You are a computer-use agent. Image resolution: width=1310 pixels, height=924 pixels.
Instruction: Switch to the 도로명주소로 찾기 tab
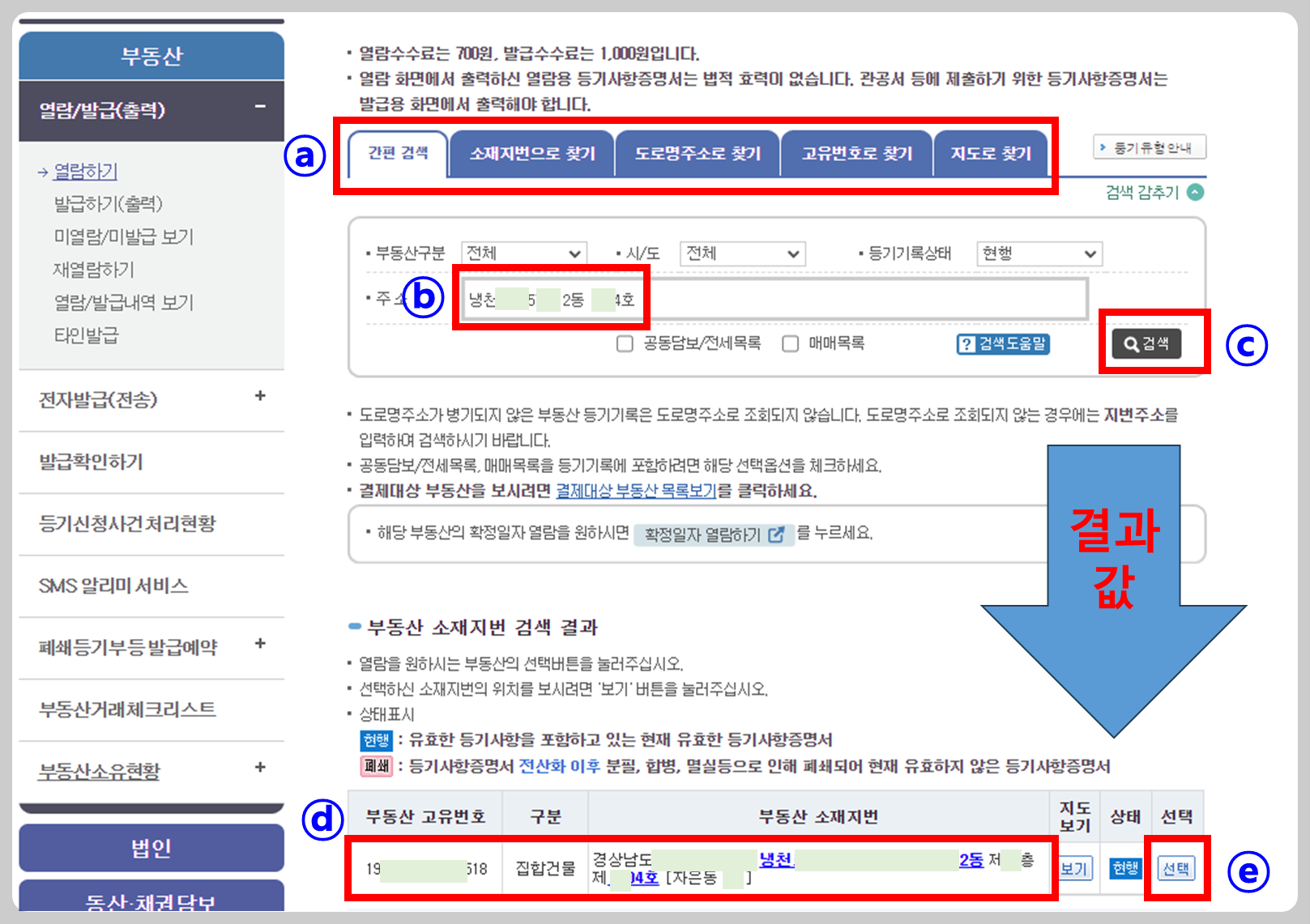[x=697, y=152]
